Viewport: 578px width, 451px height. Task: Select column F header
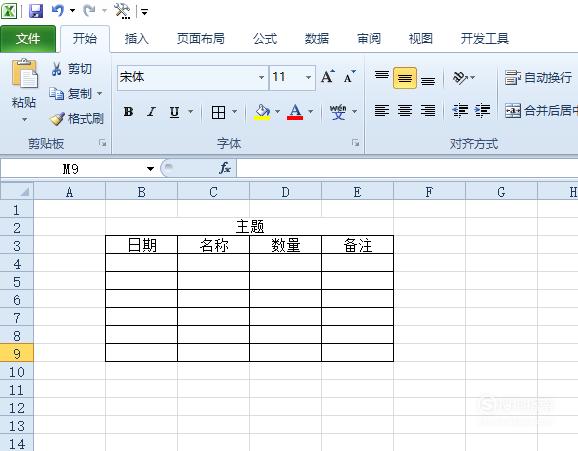[x=429, y=192]
